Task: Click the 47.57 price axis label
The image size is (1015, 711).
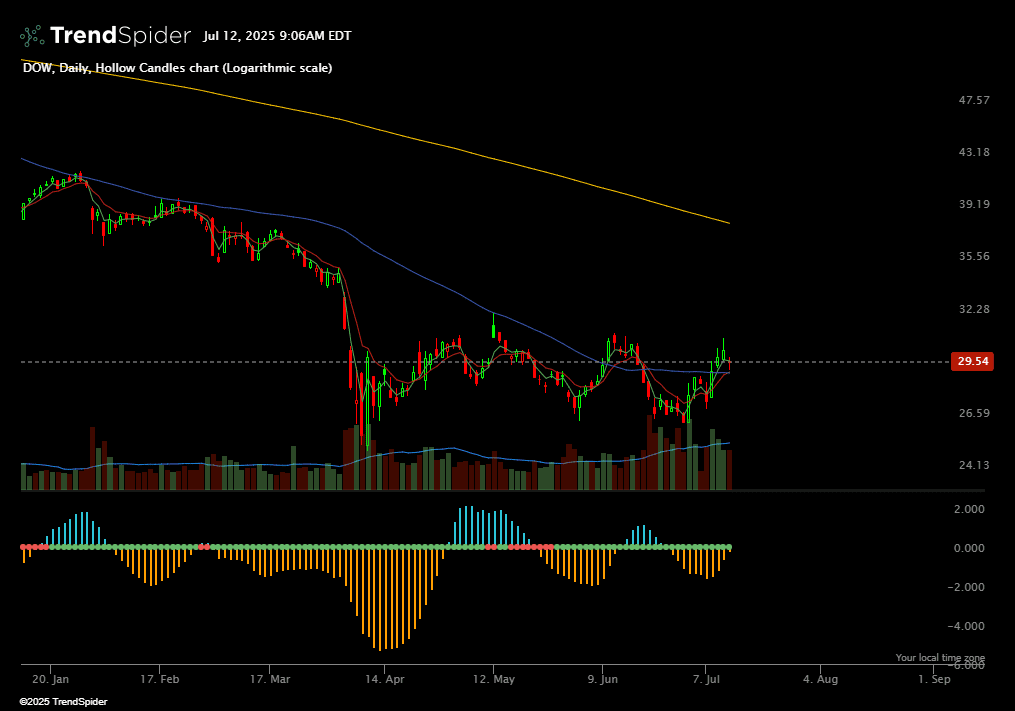Action: tap(973, 100)
